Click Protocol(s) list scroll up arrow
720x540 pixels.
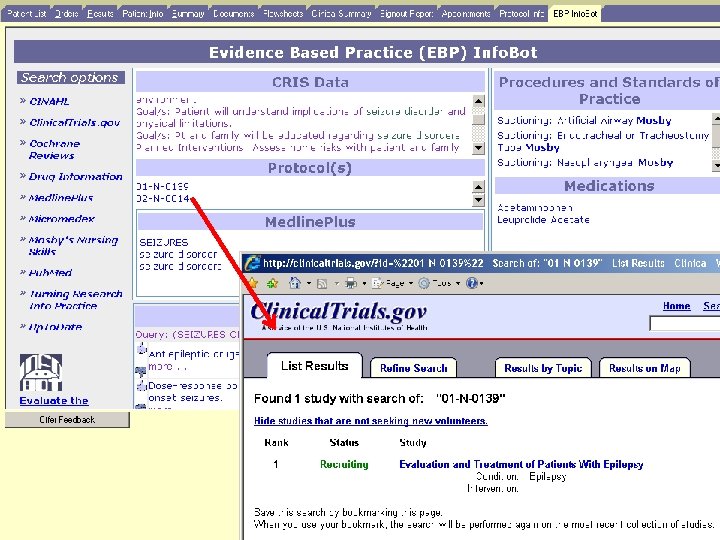coord(478,186)
